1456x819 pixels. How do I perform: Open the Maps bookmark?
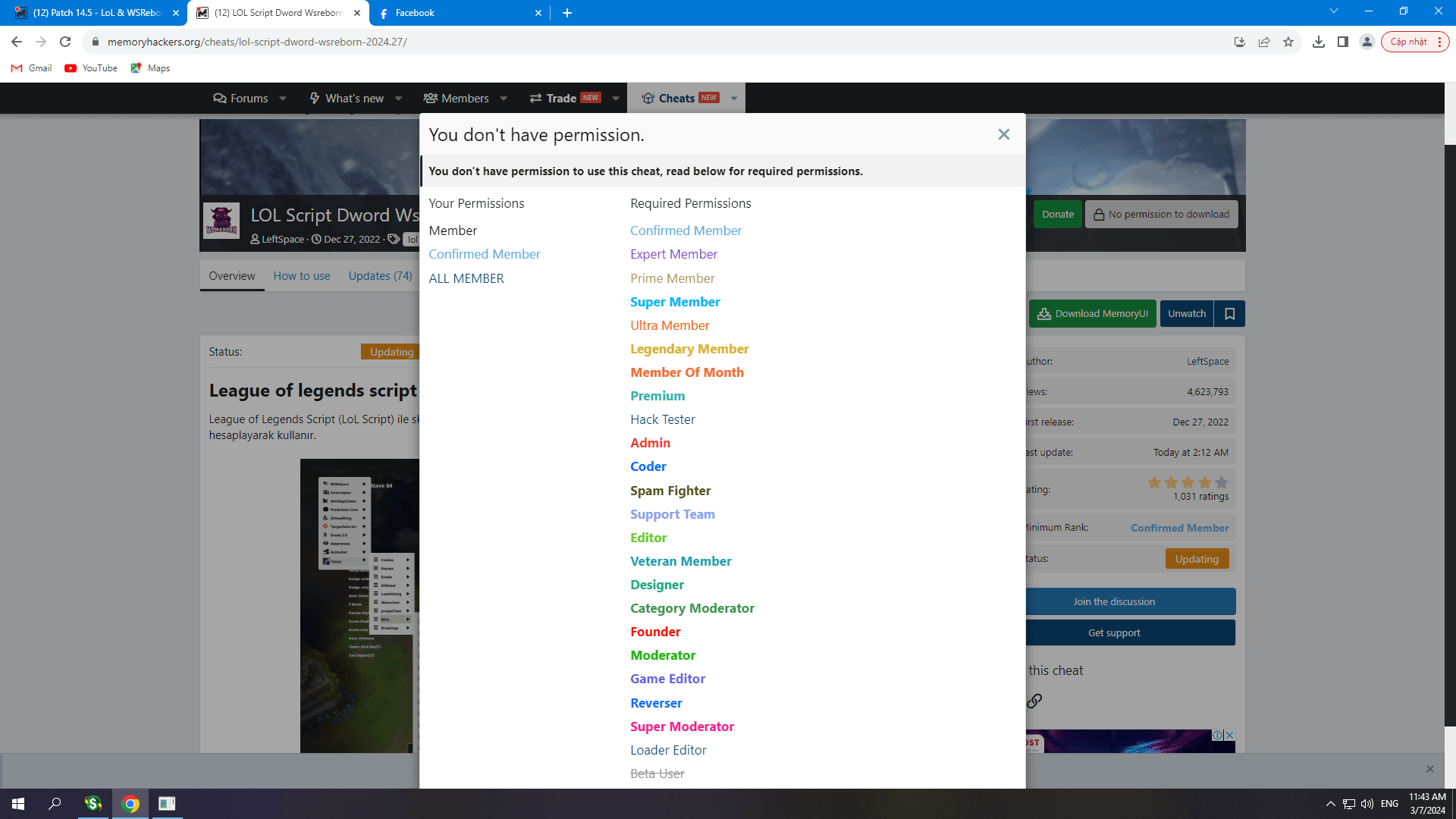150,68
